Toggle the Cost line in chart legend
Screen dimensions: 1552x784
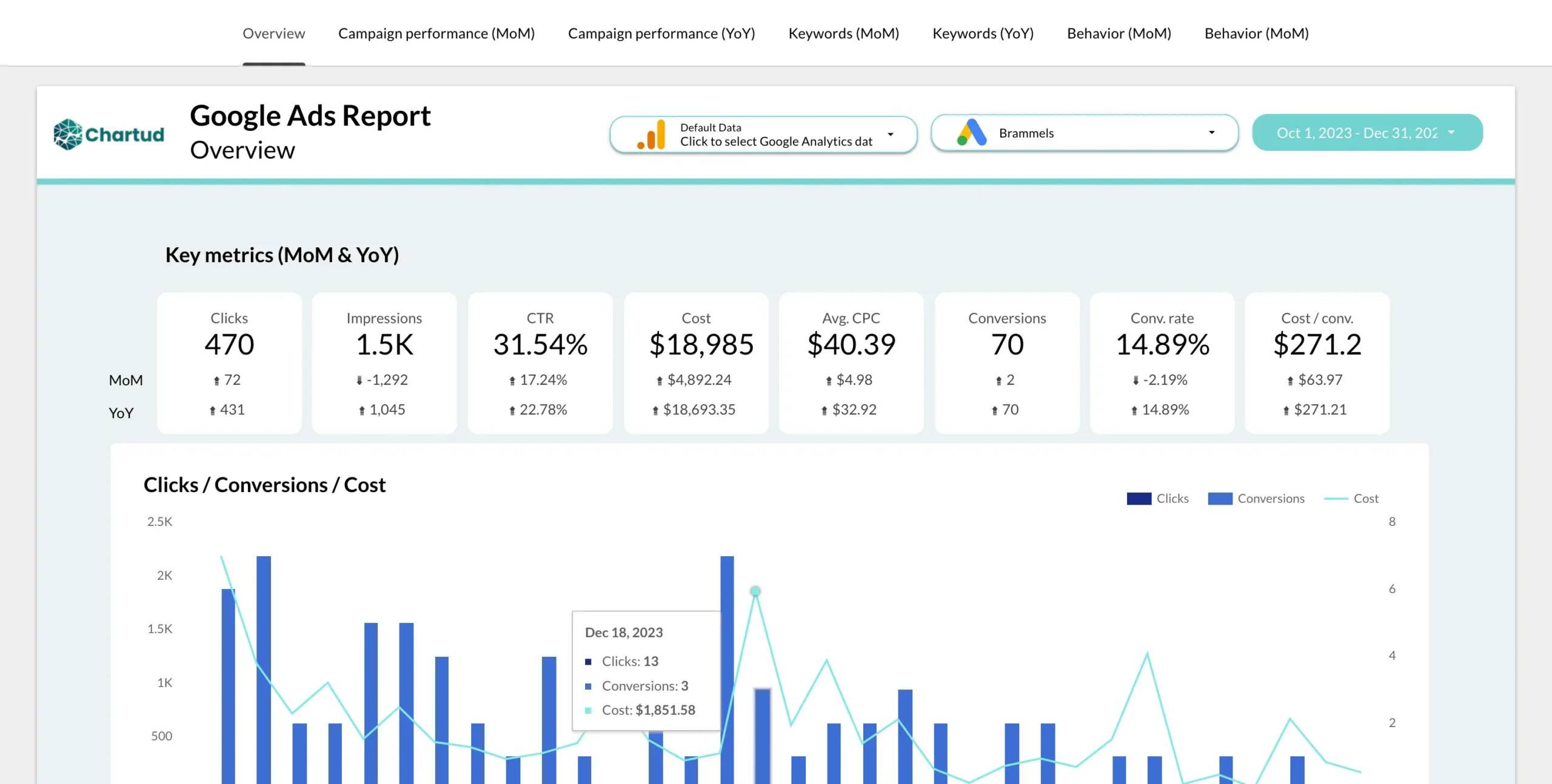(1336, 499)
